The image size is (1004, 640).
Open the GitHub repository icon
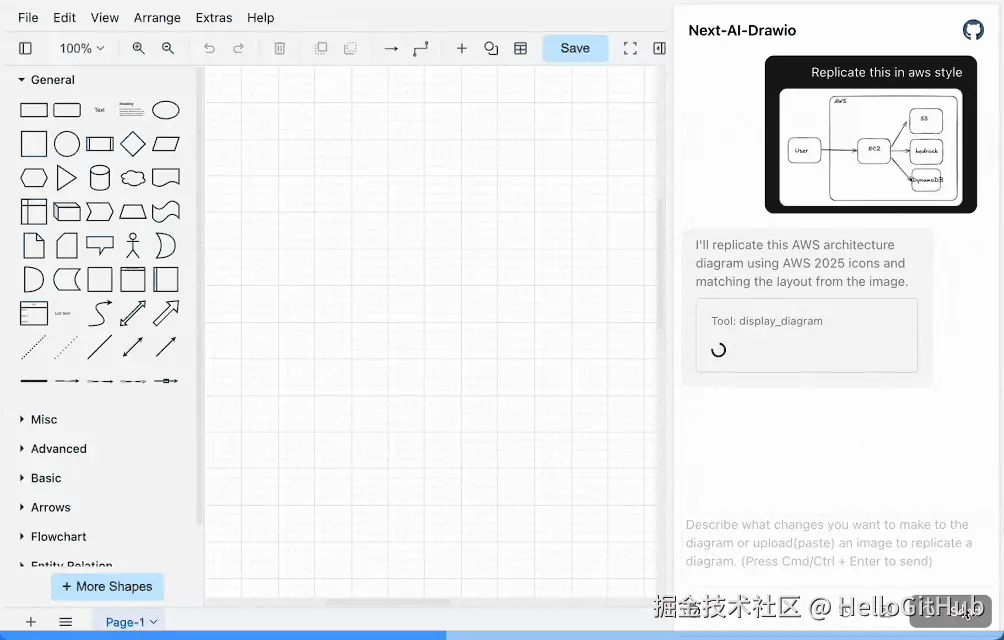click(972, 30)
